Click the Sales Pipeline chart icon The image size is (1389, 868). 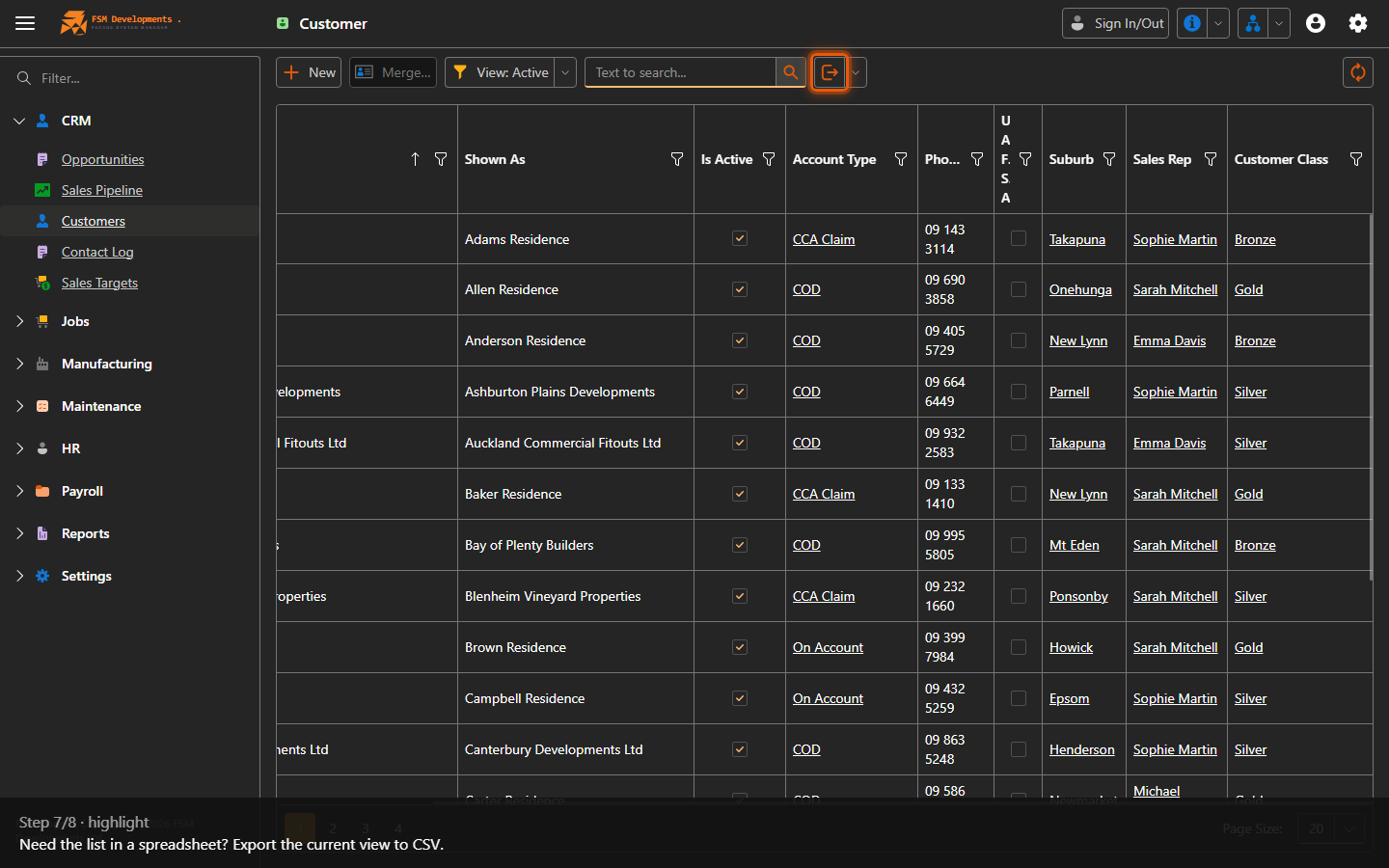click(42, 190)
